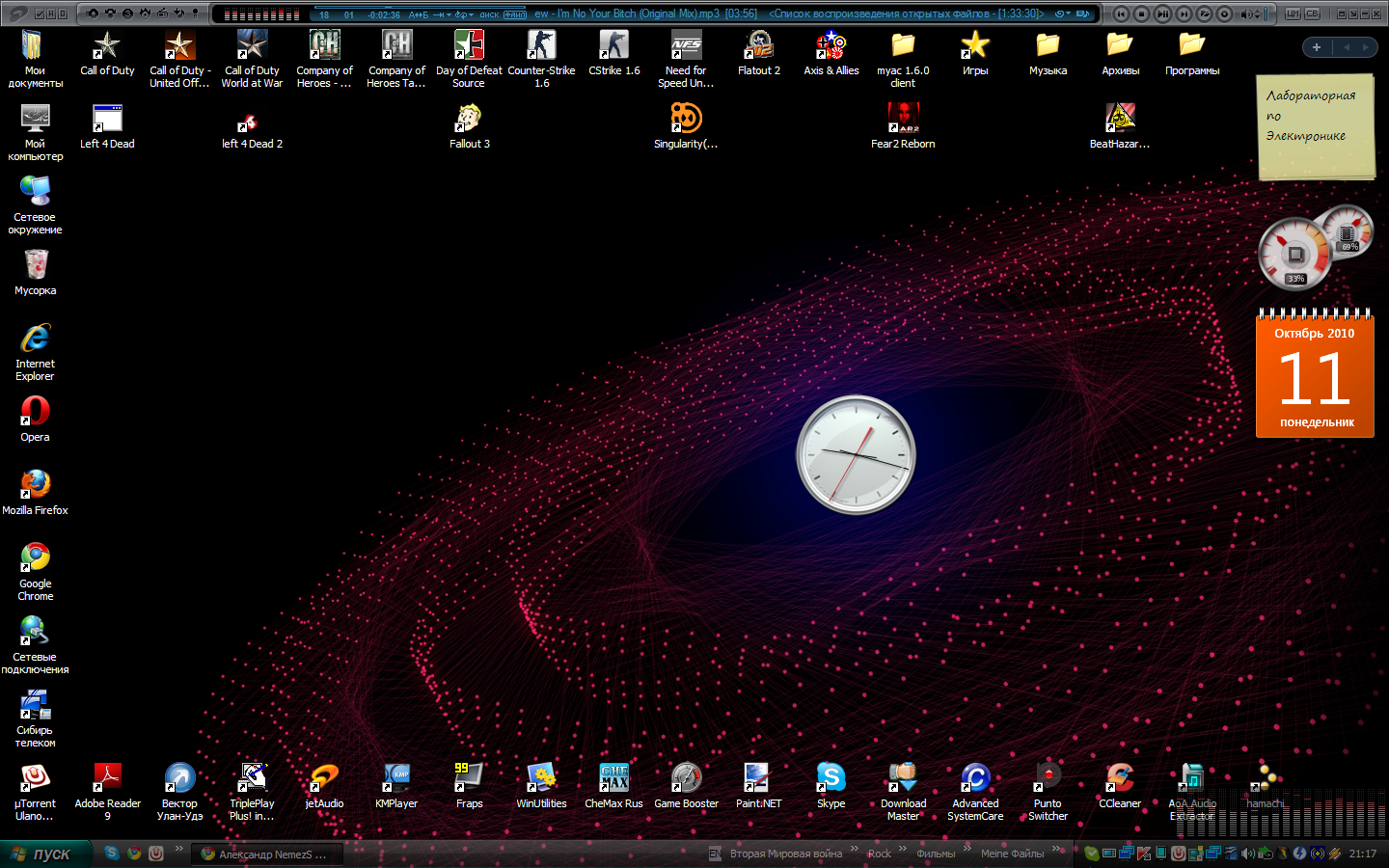Switch to Александр NemezS taskbar window
1389x868 pixels.
(x=266, y=854)
